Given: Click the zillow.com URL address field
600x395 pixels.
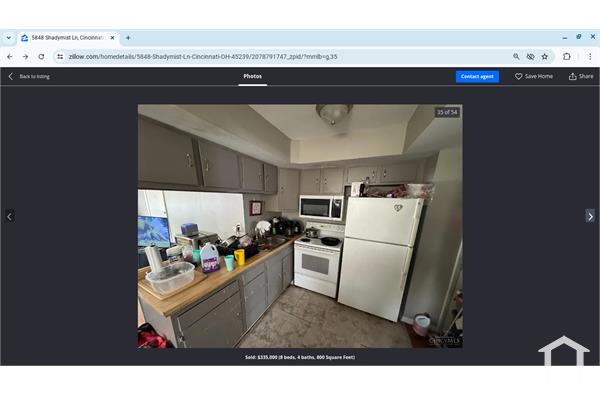Looking at the screenshot, I should 283,57.
